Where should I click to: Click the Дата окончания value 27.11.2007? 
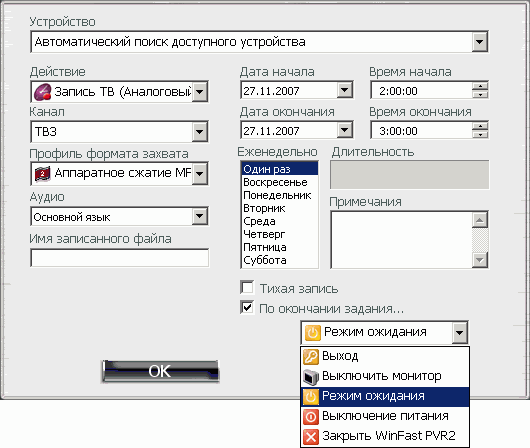(271, 131)
